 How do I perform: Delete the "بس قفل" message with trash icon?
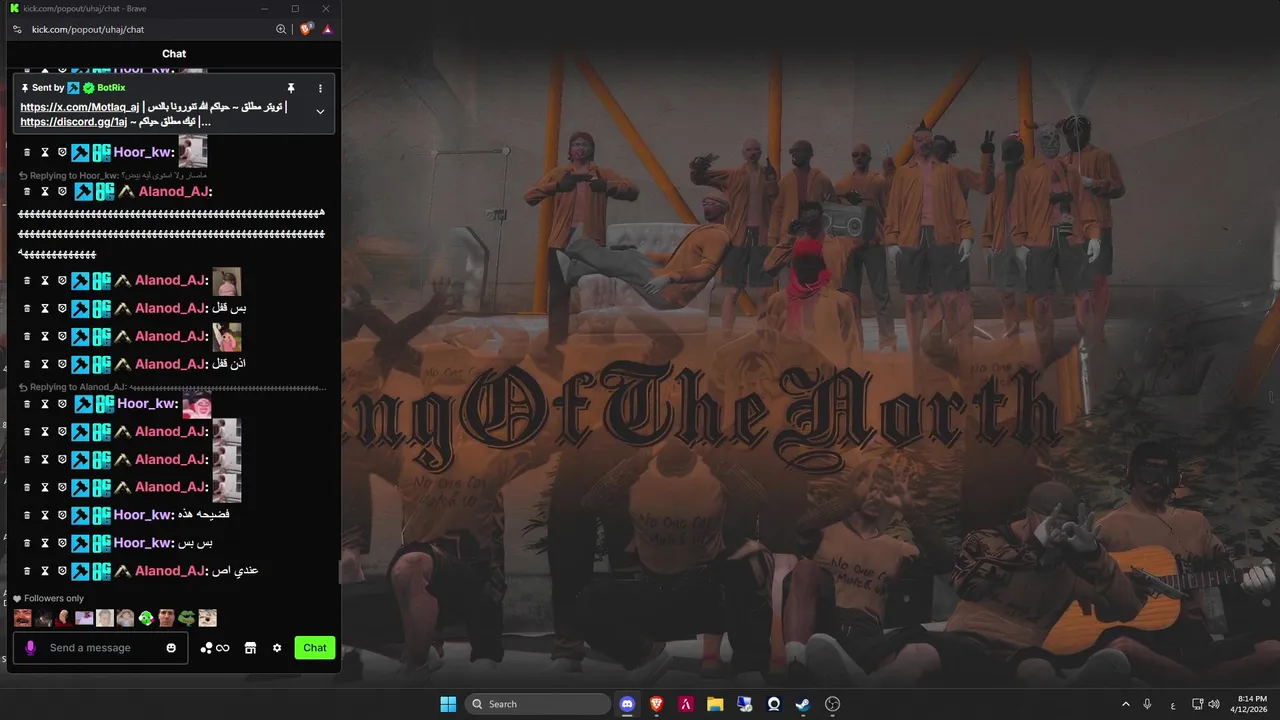tap(27, 308)
